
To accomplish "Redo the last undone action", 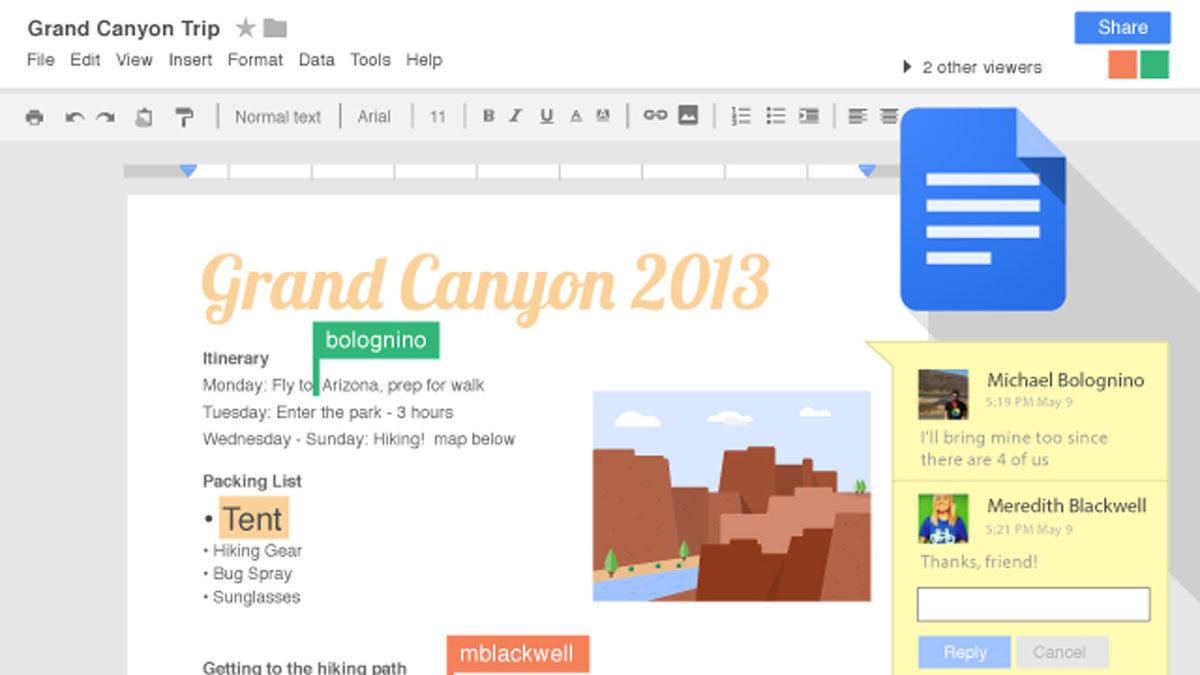I will click(105, 117).
